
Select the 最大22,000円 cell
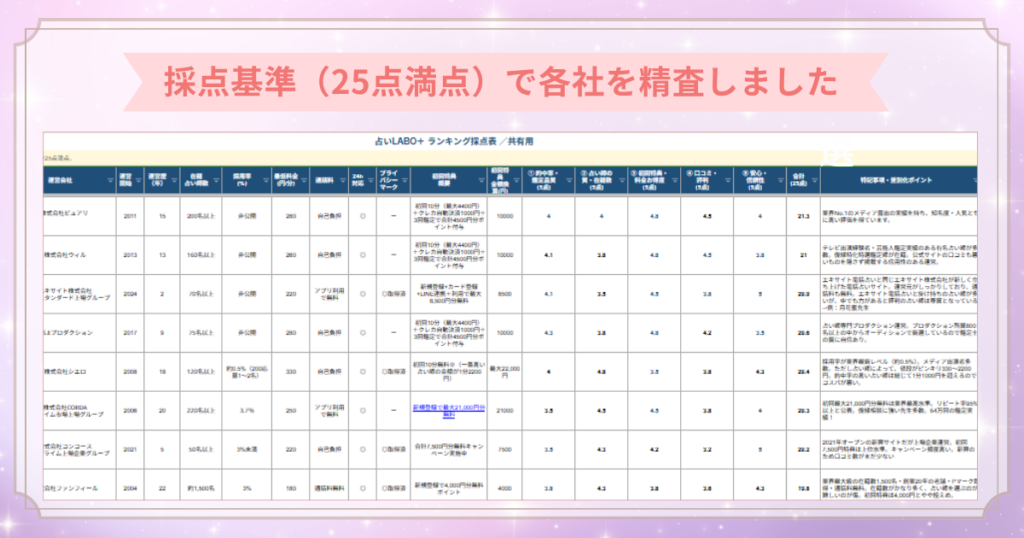[x=505, y=372]
